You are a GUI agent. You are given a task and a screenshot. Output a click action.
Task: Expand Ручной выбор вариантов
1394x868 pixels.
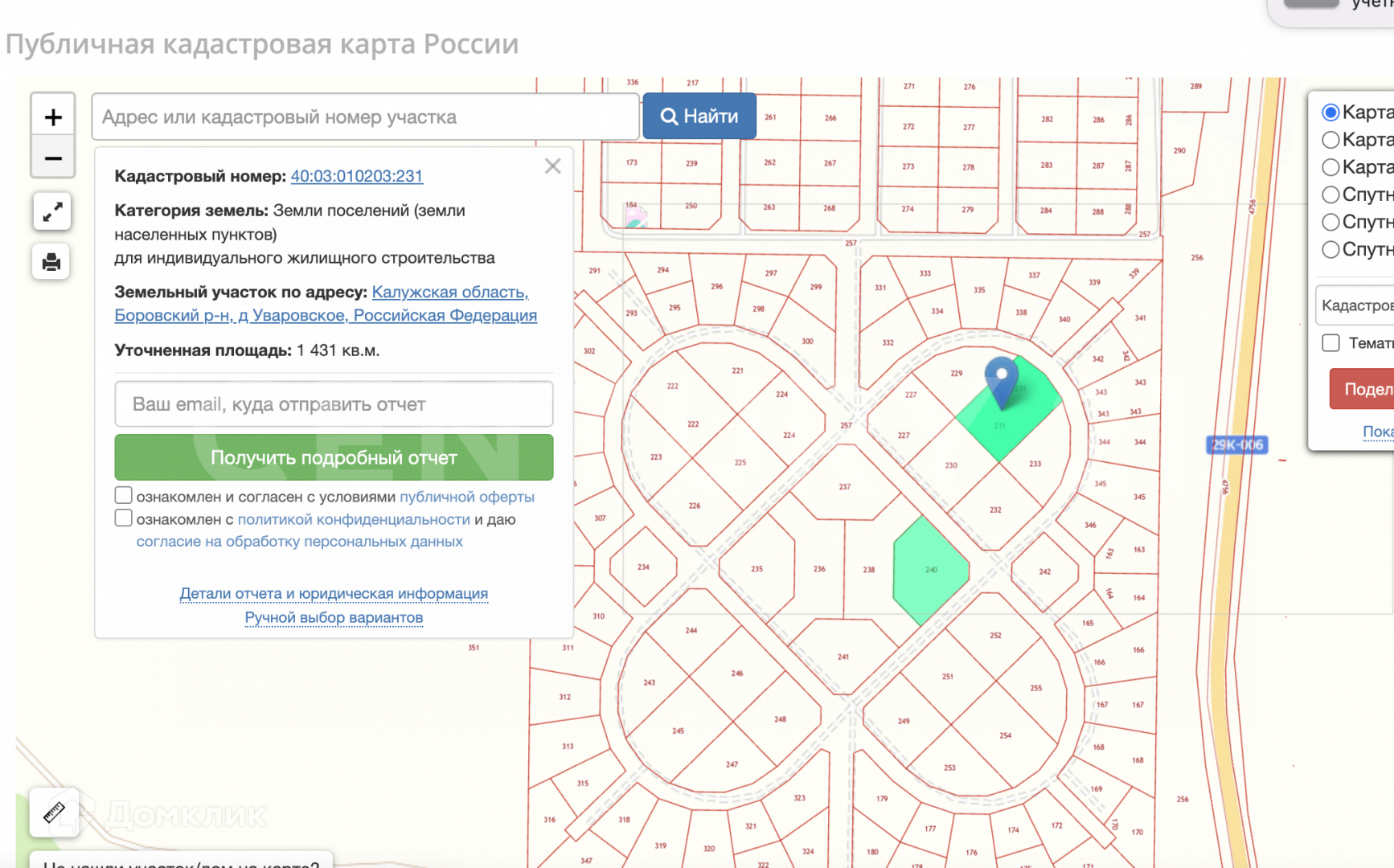tap(334, 617)
